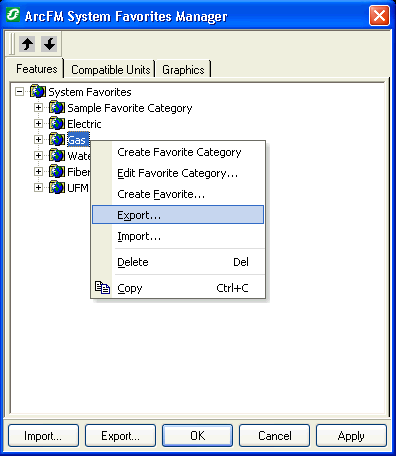This screenshot has width=396, height=456.
Task: Switch to the Compatible Units tab
Action: [110, 70]
